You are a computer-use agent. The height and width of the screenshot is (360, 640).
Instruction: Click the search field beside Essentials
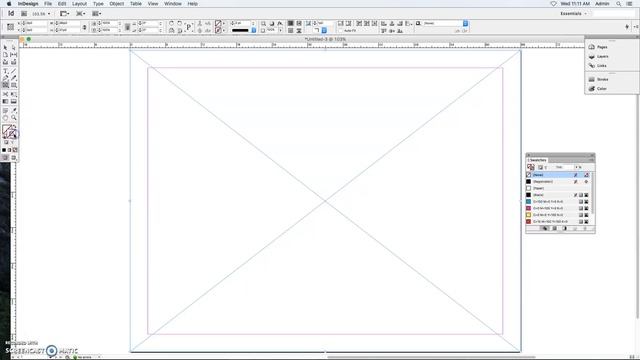(x=613, y=13)
